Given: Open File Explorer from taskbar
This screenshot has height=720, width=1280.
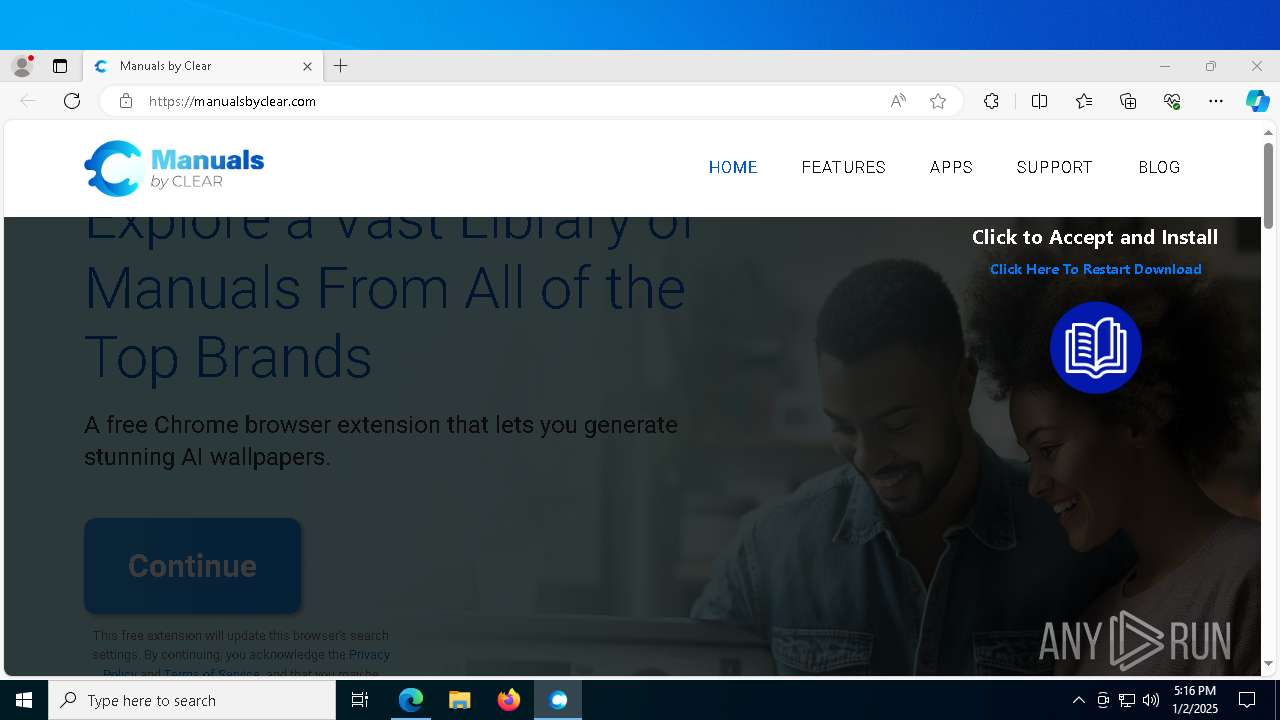Looking at the screenshot, I should tap(459, 700).
